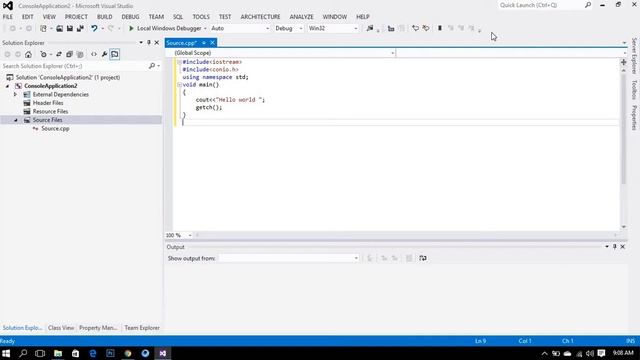The height and width of the screenshot is (360, 640).
Task: Click the Visual Studio taskbar icon
Action: [162, 353]
